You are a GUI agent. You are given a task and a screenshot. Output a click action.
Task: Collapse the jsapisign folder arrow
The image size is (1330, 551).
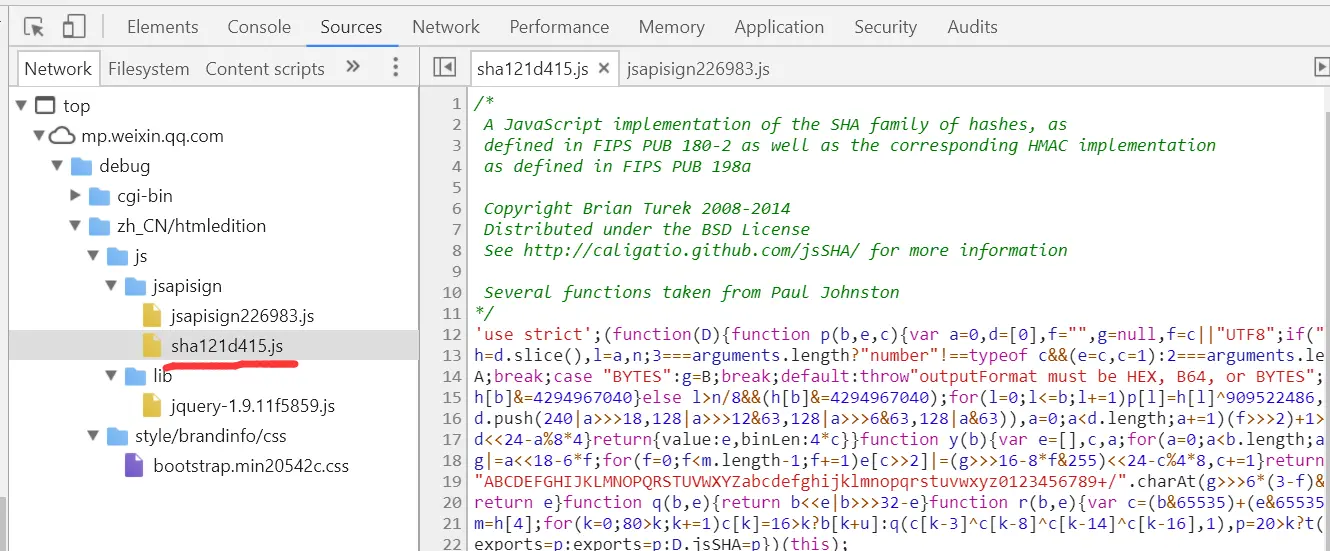(112, 286)
